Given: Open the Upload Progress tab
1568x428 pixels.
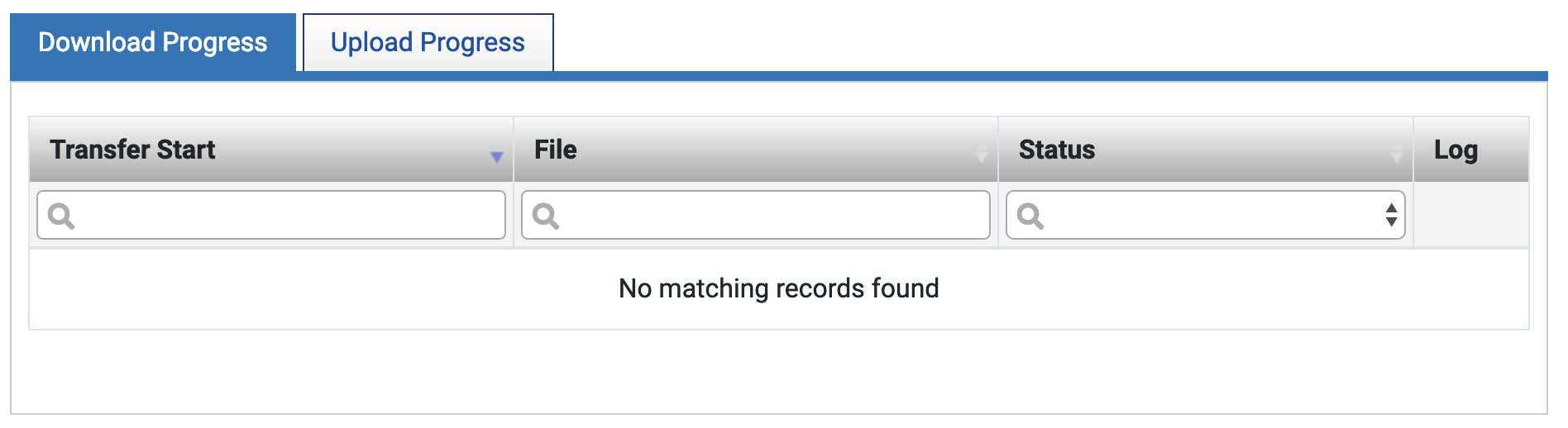Looking at the screenshot, I should click(428, 43).
